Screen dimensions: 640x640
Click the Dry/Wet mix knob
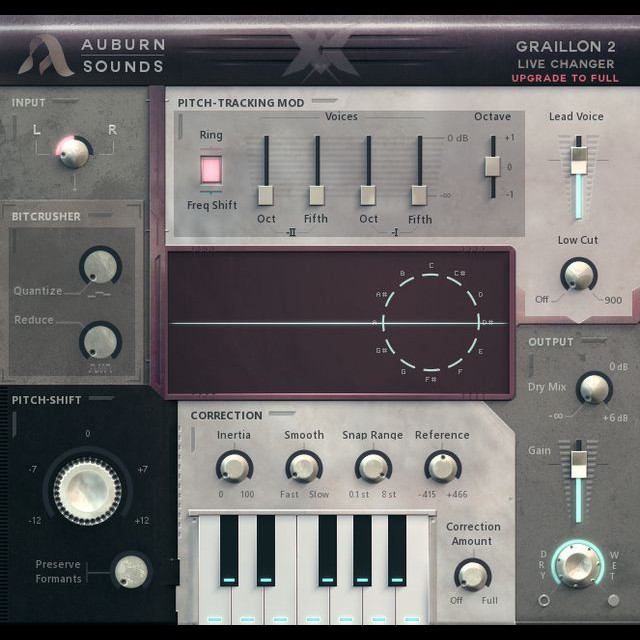click(x=578, y=565)
